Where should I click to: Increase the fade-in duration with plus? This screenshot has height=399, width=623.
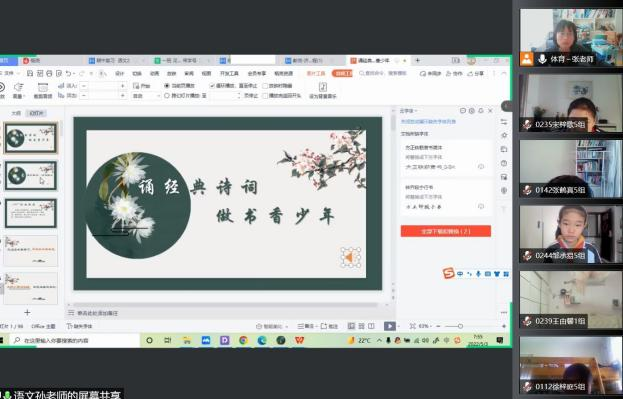(123, 86)
